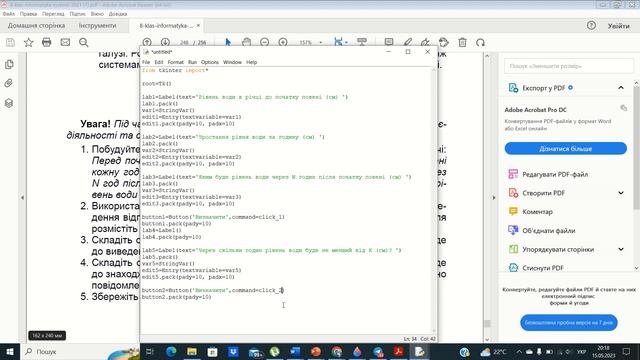Screen dimensions: 640x360
Task: Open the Acrobat find text magnifier
Action: click(84, 42)
